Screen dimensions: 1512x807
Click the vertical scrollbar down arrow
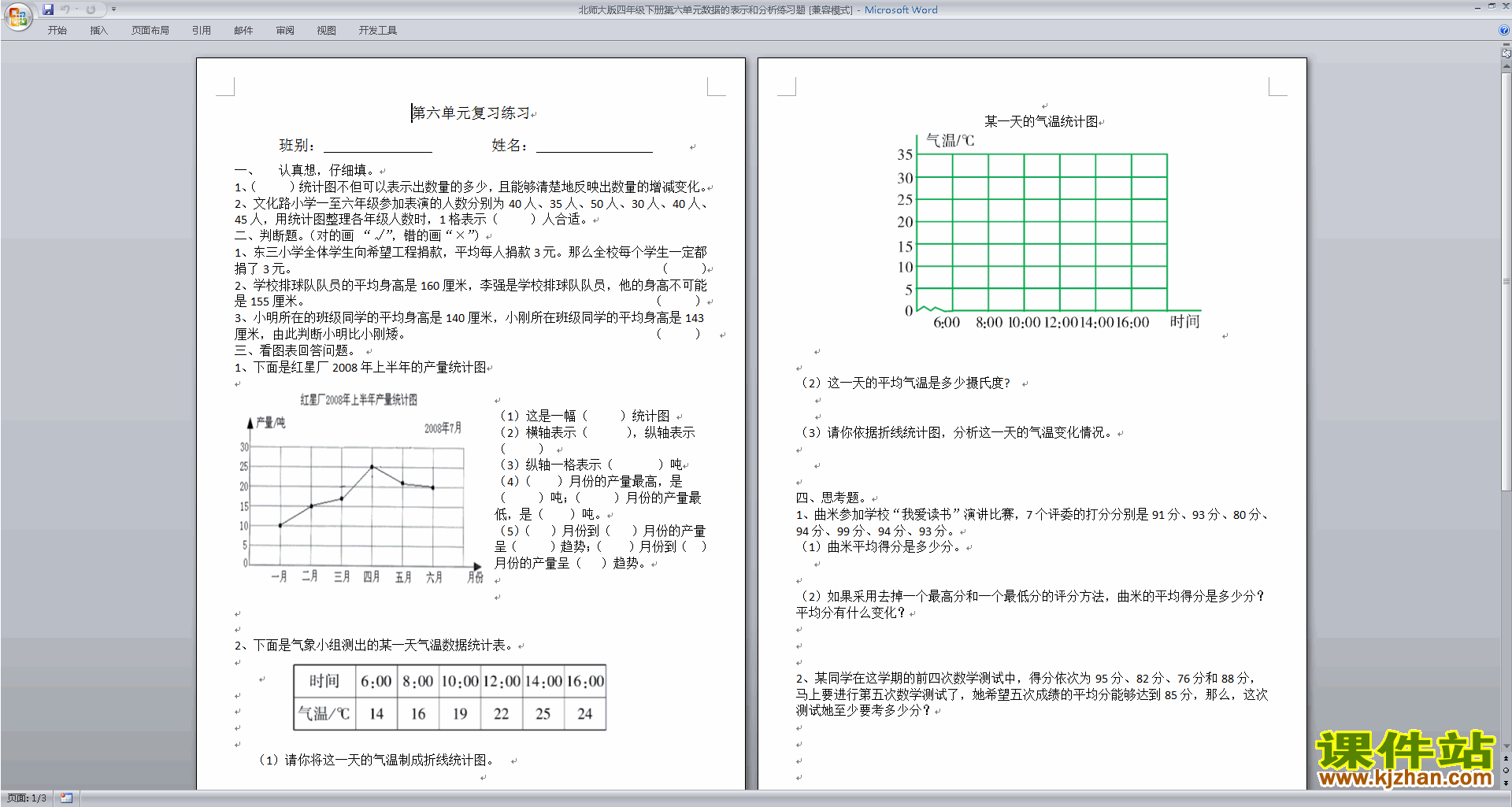coord(1506,746)
